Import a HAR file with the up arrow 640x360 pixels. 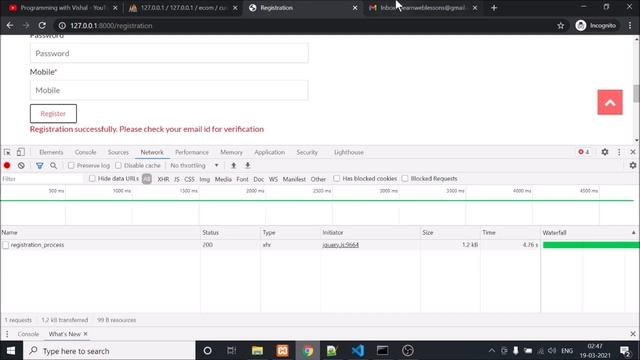(x=233, y=165)
